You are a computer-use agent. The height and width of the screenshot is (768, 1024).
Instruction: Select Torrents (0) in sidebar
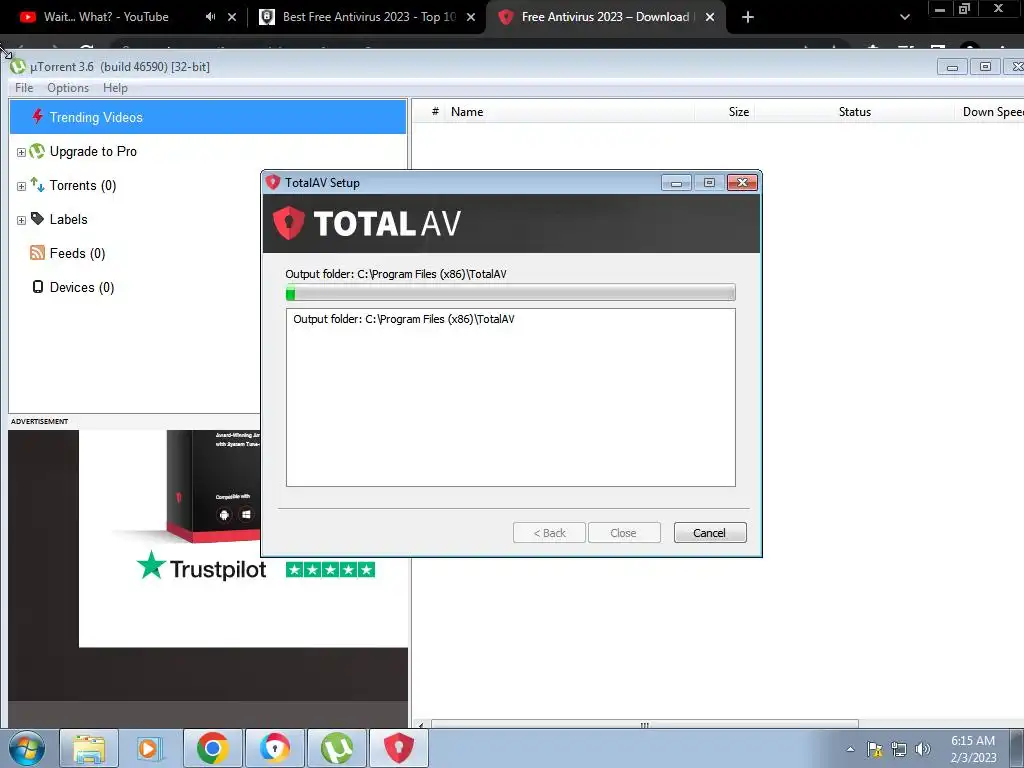click(83, 185)
